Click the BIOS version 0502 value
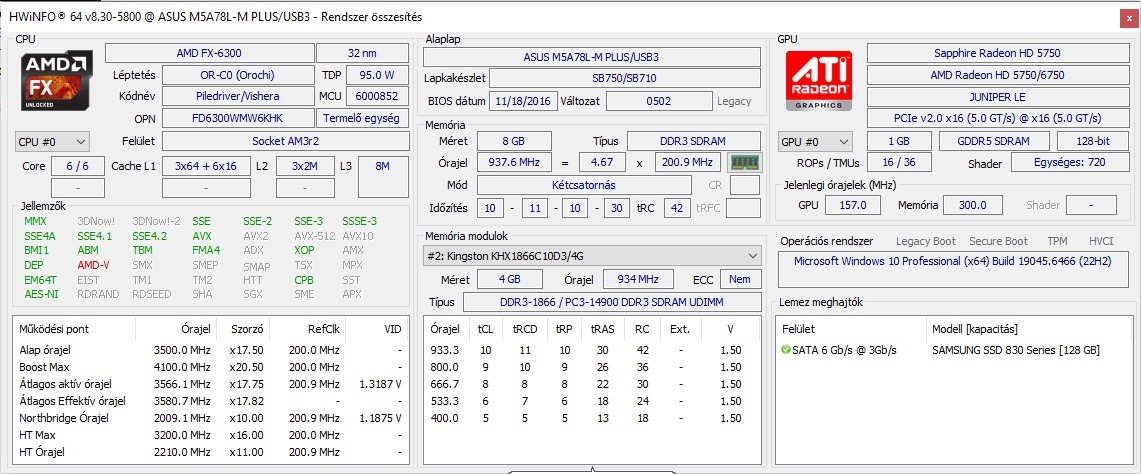Image resolution: width=1141 pixels, height=474 pixels. pyautogui.click(x=659, y=101)
